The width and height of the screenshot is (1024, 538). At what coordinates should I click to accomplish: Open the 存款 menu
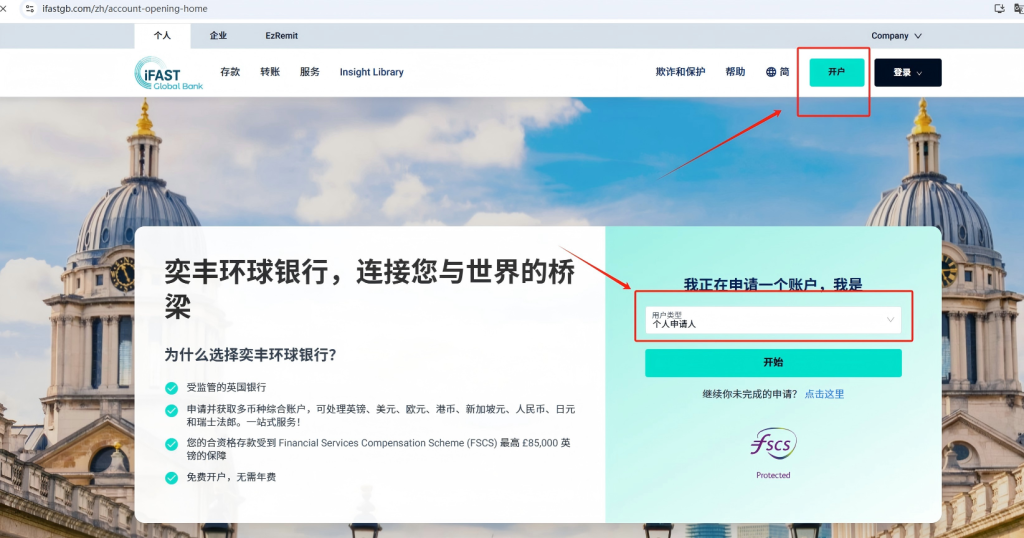click(x=230, y=72)
